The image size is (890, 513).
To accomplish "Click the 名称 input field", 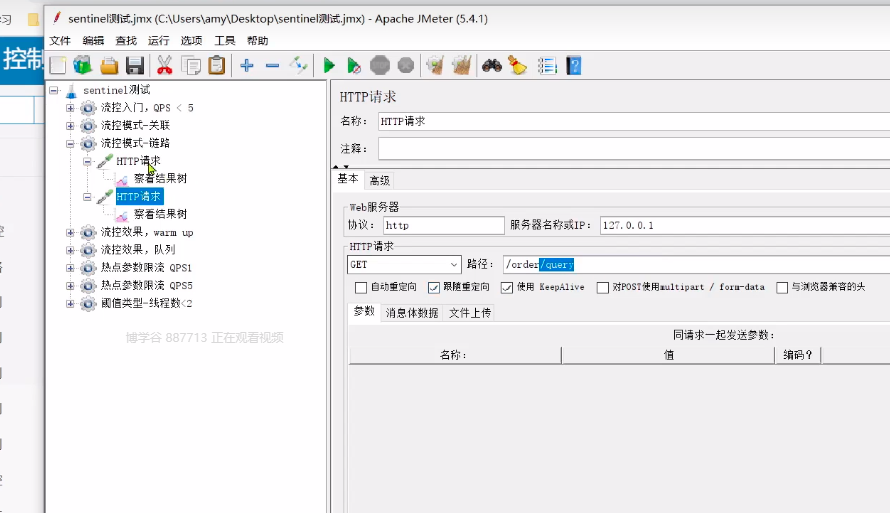I will (x=633, y=121).
